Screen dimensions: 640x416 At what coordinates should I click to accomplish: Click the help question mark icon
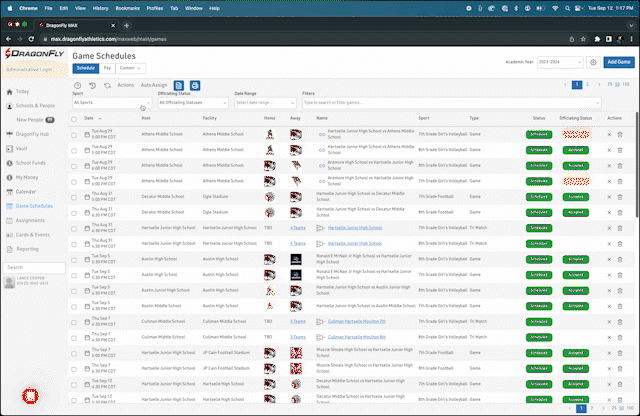78,86
